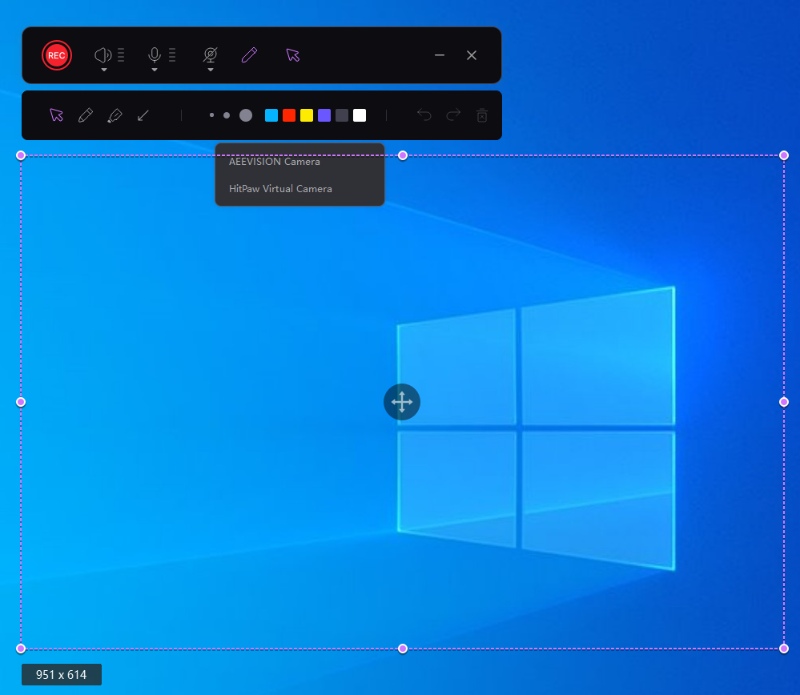Expand the webcam selection dropdown arrow
Screen dimensions: 800x695
point(210,70)
